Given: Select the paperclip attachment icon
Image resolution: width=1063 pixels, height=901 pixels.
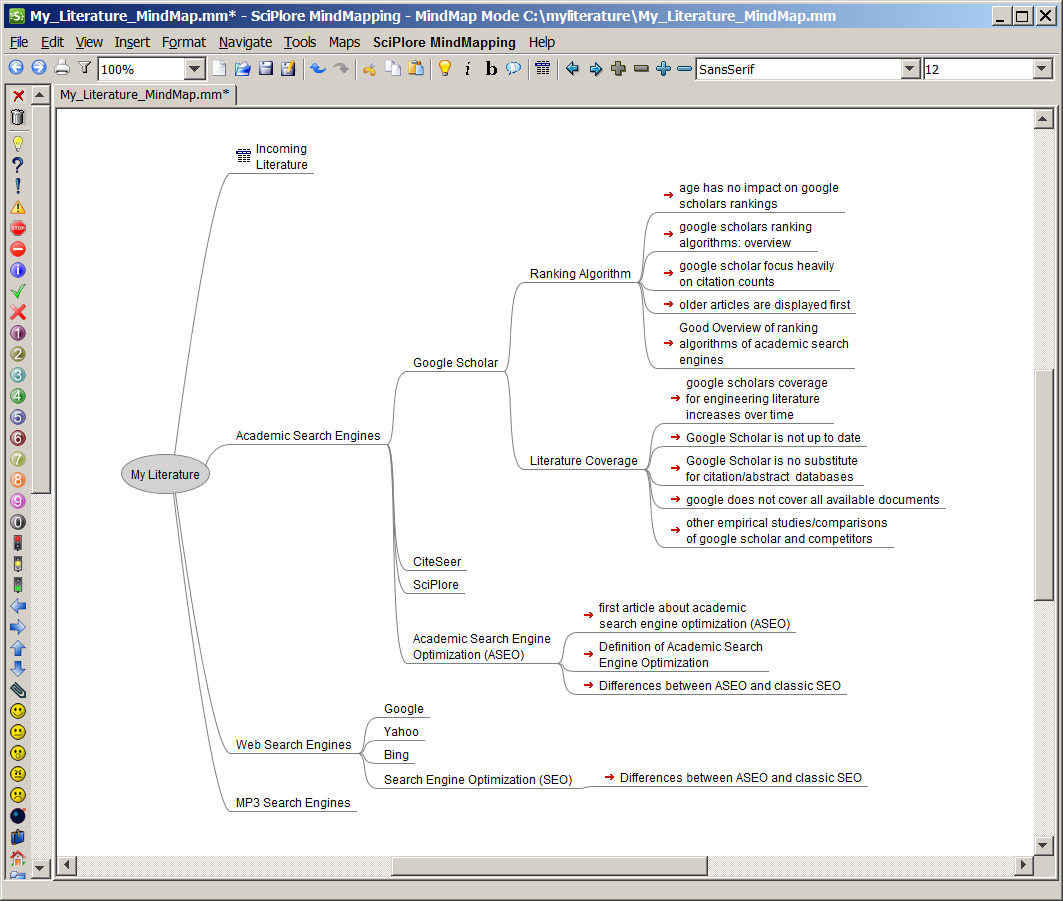Looking at the screenshot, I should coord(17,690).
